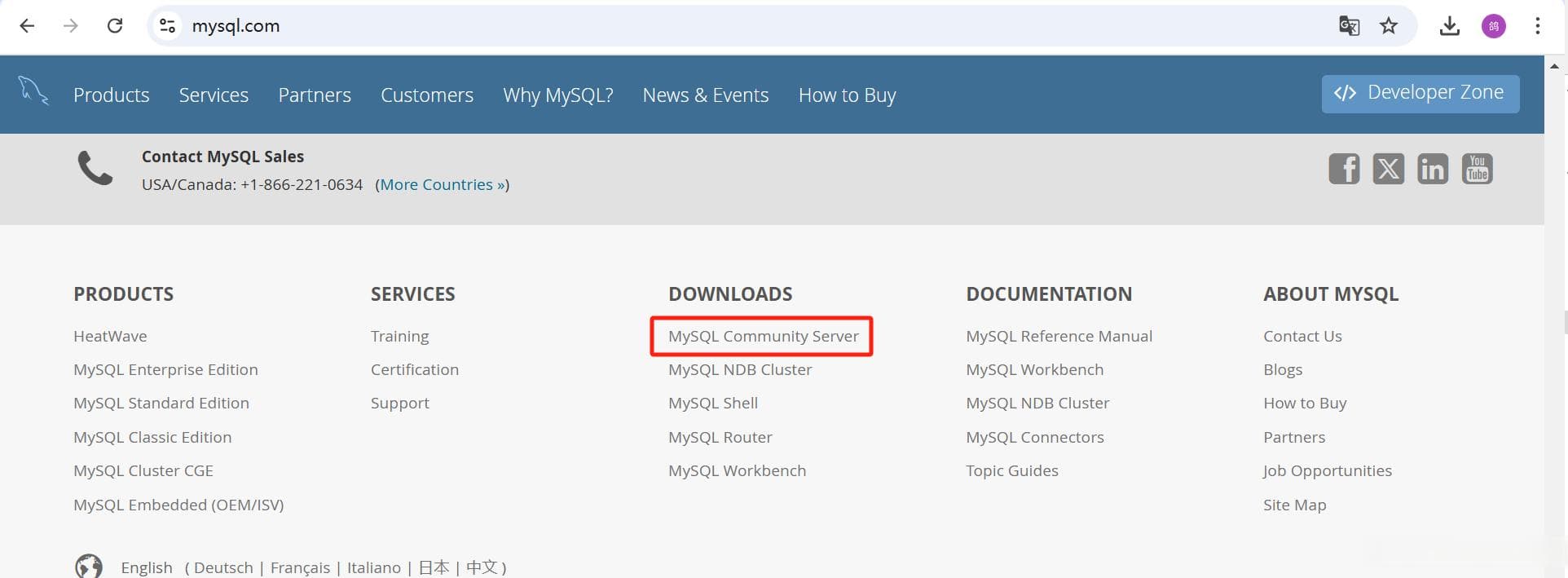Click the Contact MySQL Sales heading
The image size is (1568, 578).
coord(222,157)
